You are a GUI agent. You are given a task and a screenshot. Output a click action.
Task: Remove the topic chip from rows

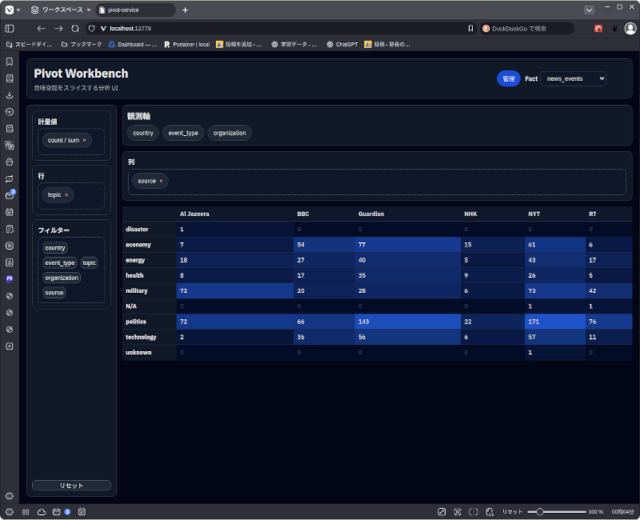coord(67,195)
